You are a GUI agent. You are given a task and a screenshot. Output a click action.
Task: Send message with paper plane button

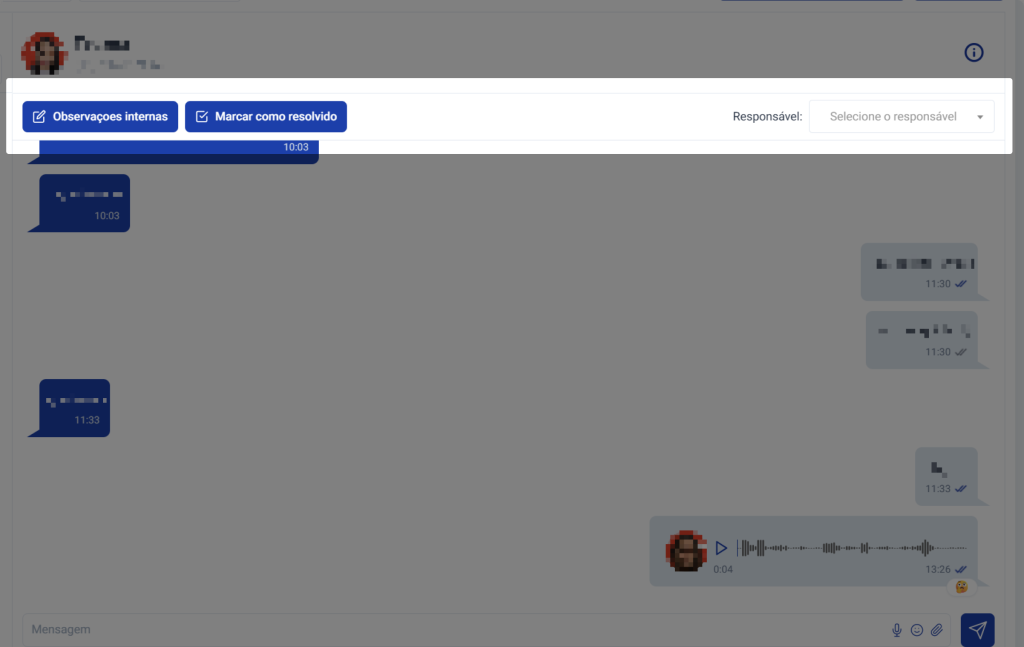[977, 629]
